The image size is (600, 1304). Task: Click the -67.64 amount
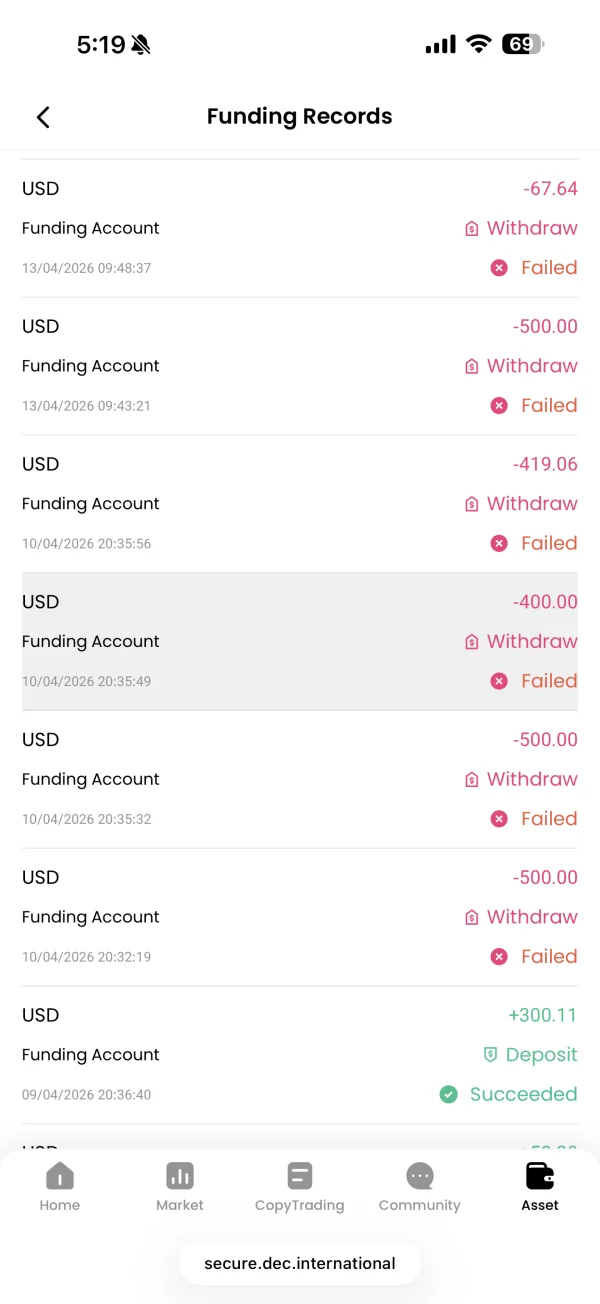(x=550, y=189)
